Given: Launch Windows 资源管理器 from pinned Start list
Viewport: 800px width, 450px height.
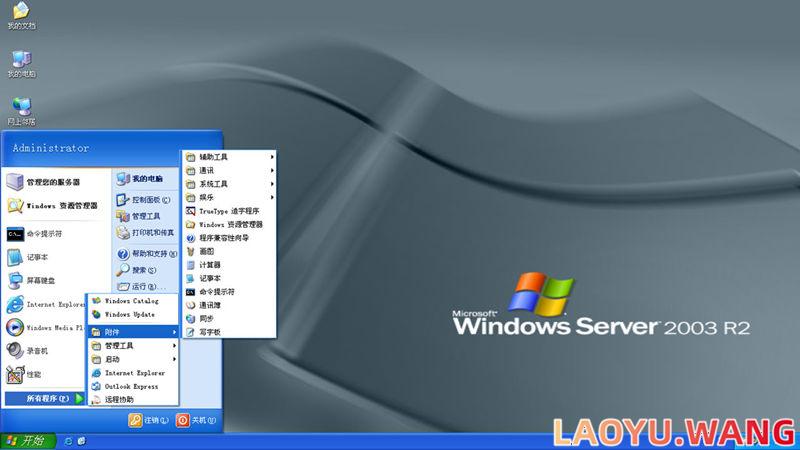Looking at the screenshot, I should click(x=55, y=206).
